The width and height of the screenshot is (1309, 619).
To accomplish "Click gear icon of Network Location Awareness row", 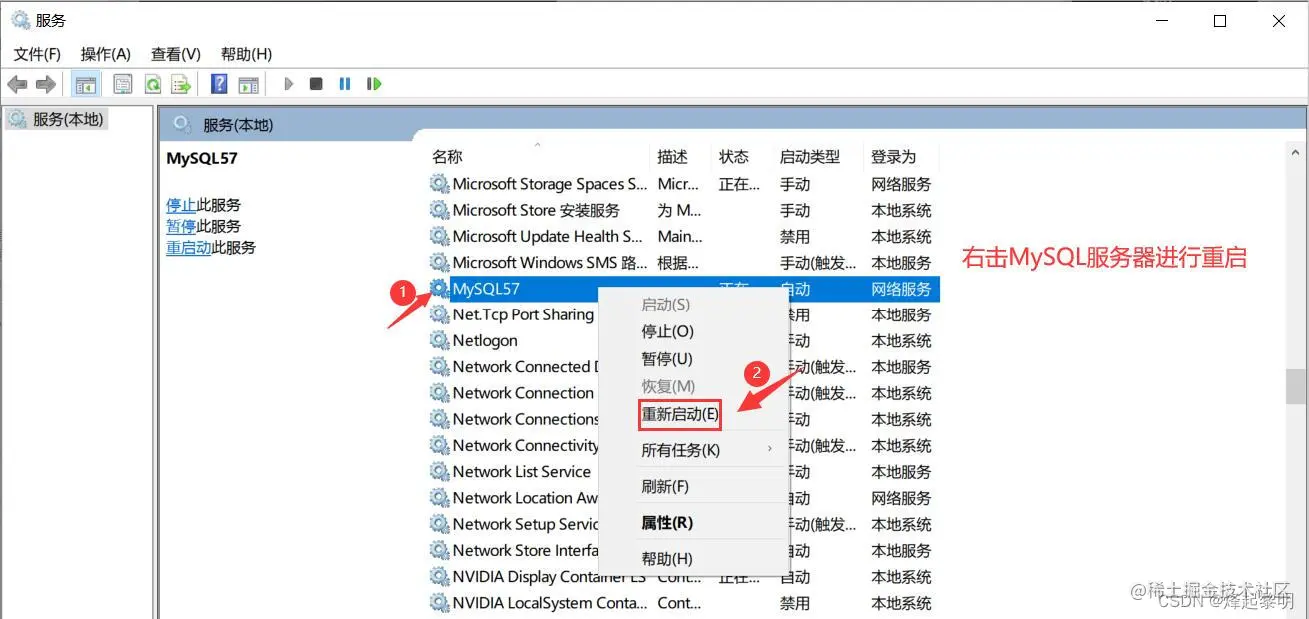I will click(439, 497).
